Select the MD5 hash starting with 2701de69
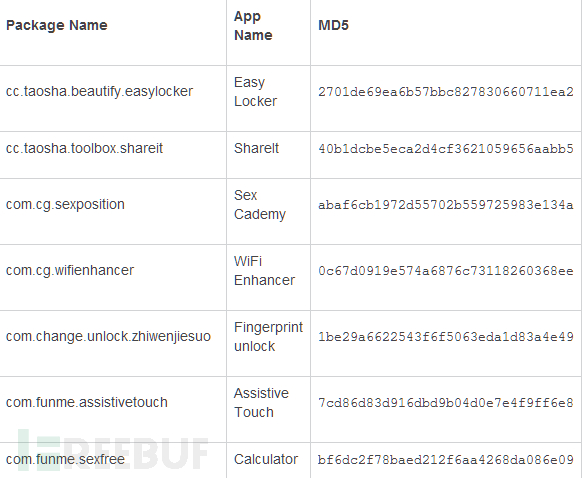The image size is (583, 478). (x=446, y=92)
